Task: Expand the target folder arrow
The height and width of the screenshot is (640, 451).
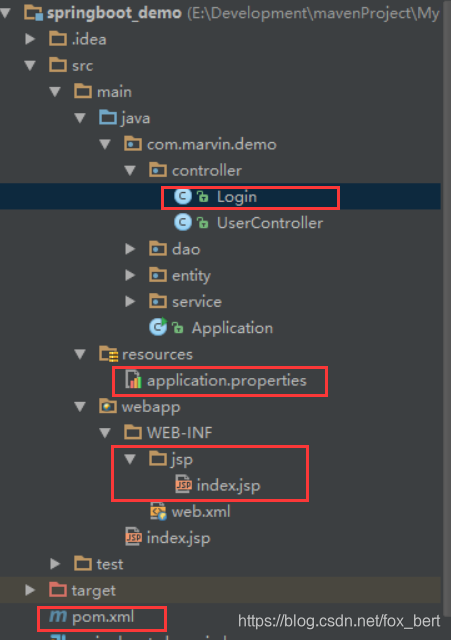Action: coord(30,590)
